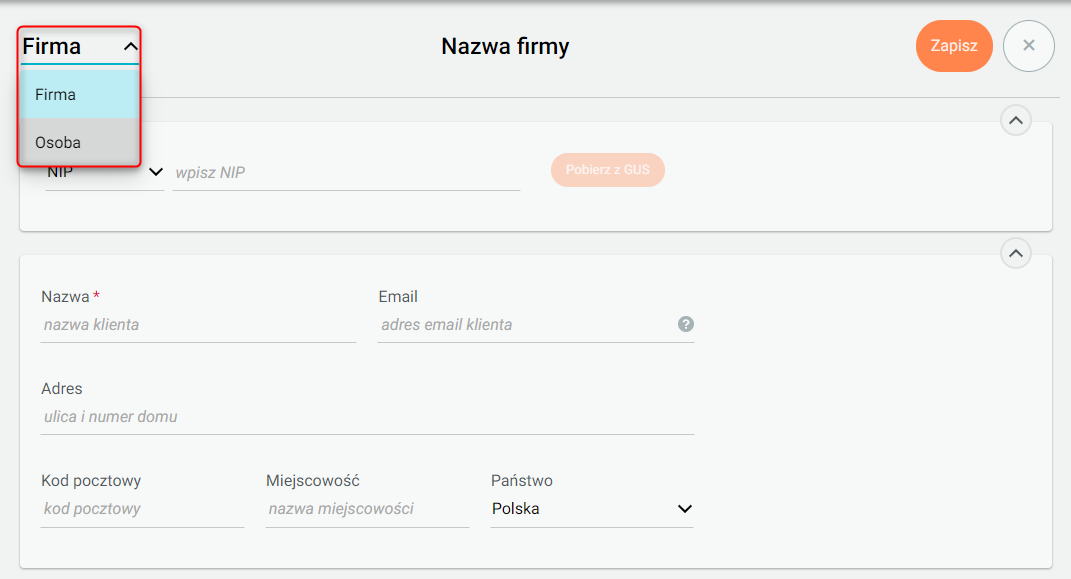Click the kod pocztowy input field
This screenshot has width=1071, height=579.
pos(142,509)
